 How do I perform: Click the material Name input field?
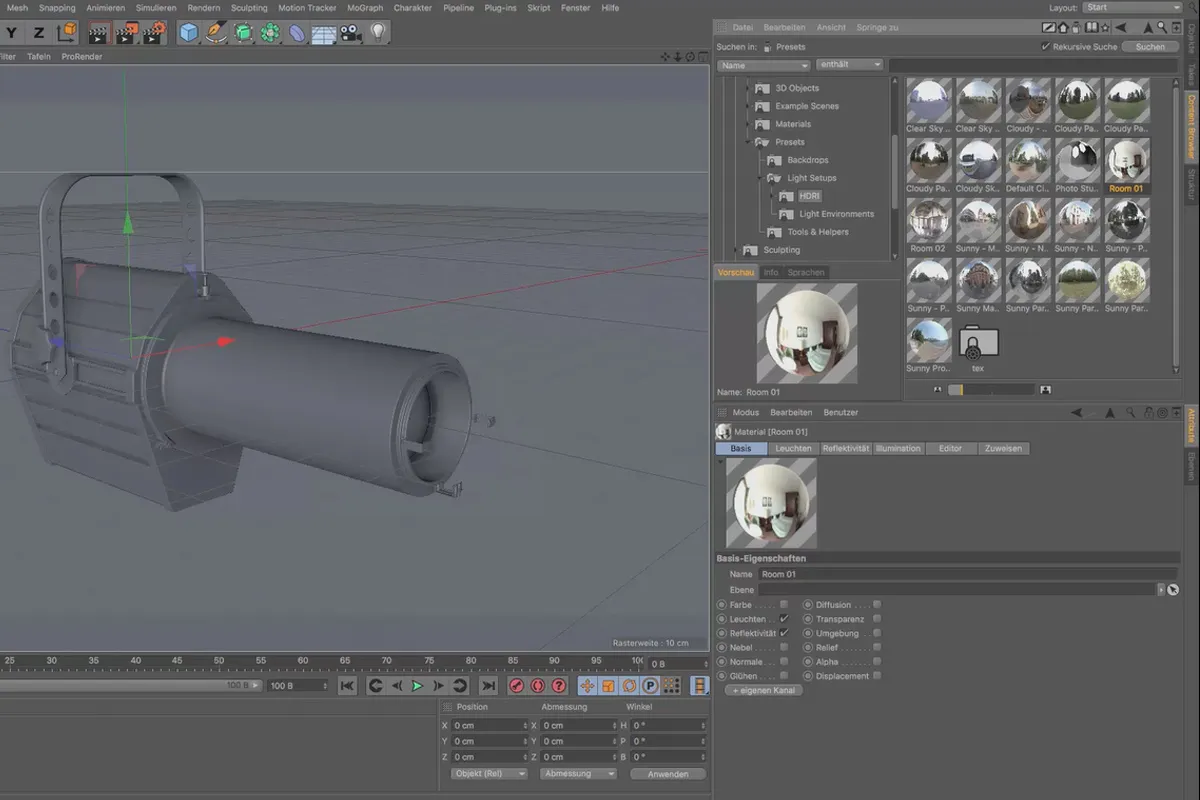(x=966, y=575)
